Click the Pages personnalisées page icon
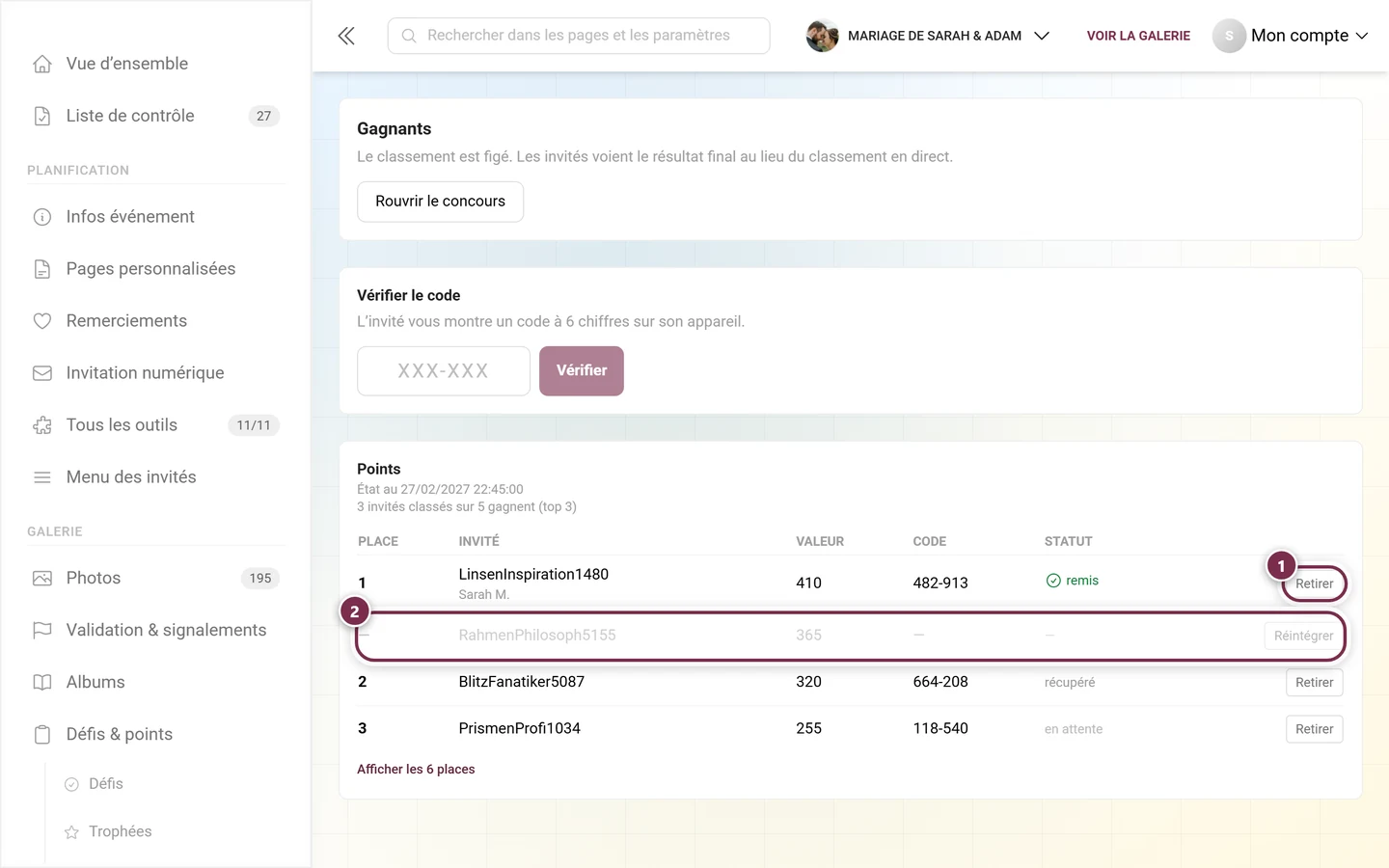The image size is (1389, 868). coord(42,269)
